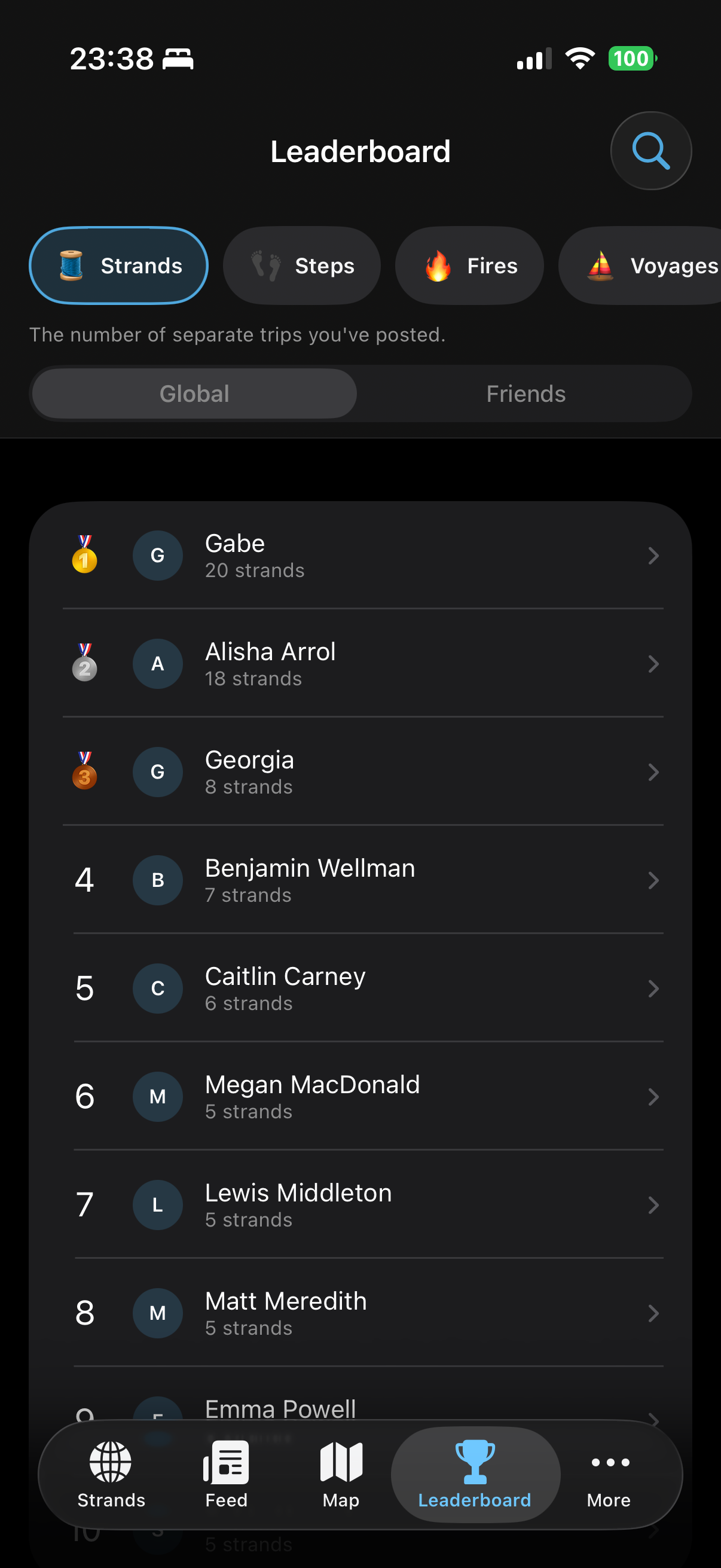Tap Alisha Arrol's avatar circle
This screenshot has width=721, height=1568.
tap(158, 663)
